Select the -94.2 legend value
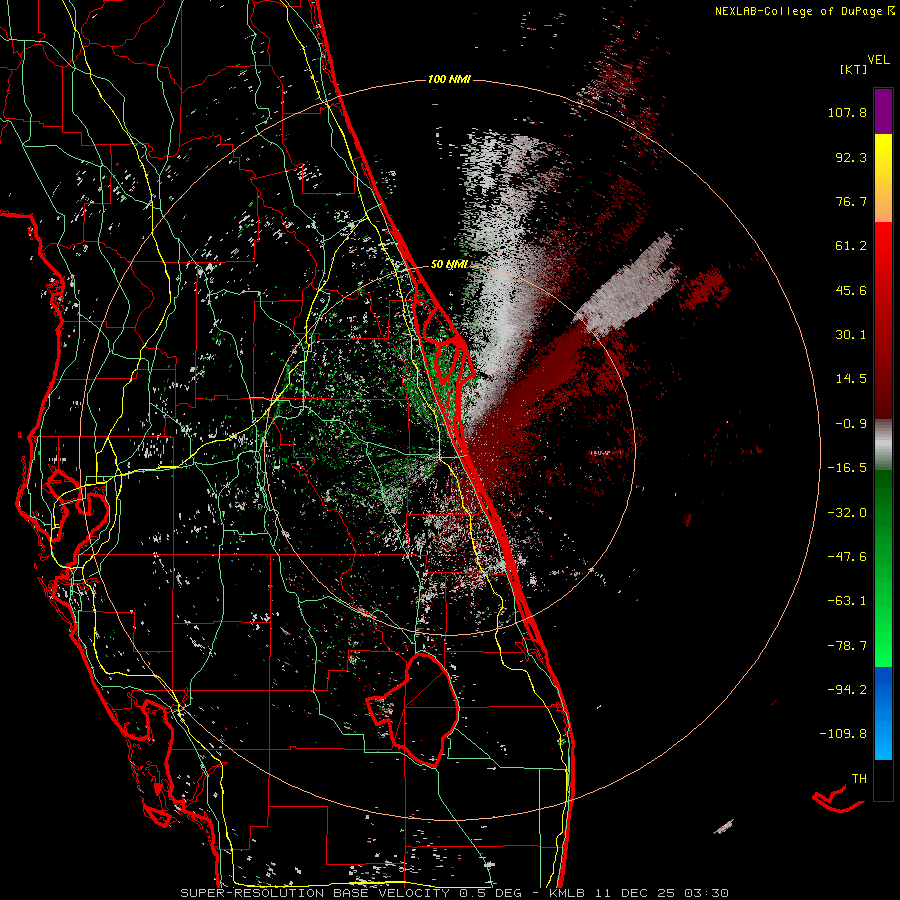Image resolution: width=900 pixels, height=900 pixels. [847, 689]
